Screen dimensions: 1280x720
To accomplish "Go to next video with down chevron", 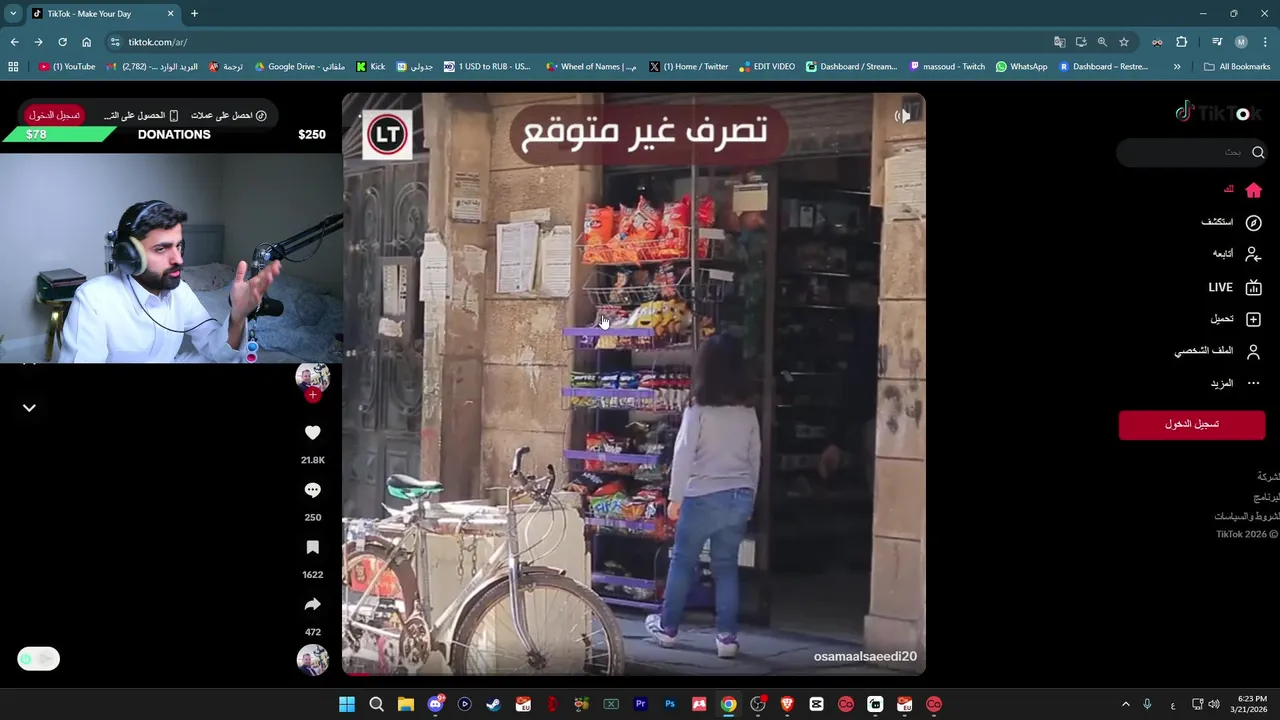I will (x=29, y=408).
